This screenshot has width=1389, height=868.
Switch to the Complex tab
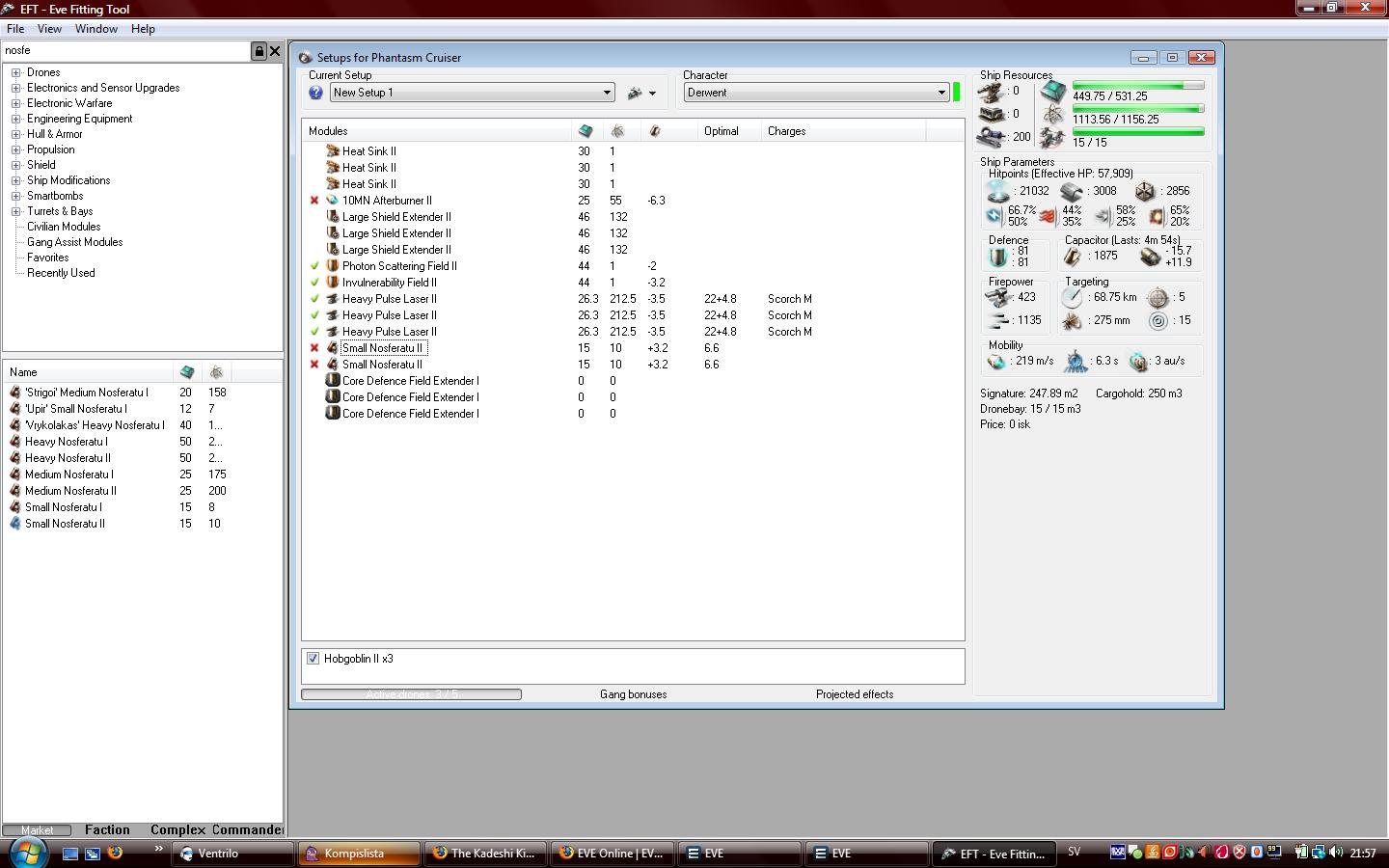click(178, 829)
